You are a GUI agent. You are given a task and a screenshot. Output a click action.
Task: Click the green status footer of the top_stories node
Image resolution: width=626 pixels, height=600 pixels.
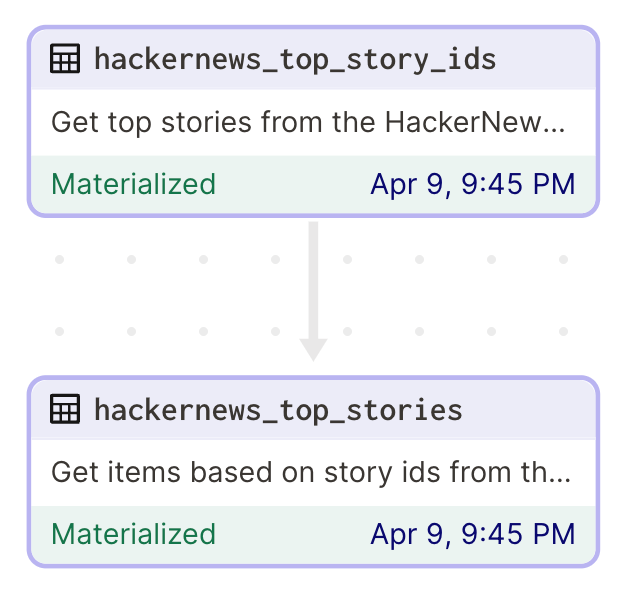point(313,535)
